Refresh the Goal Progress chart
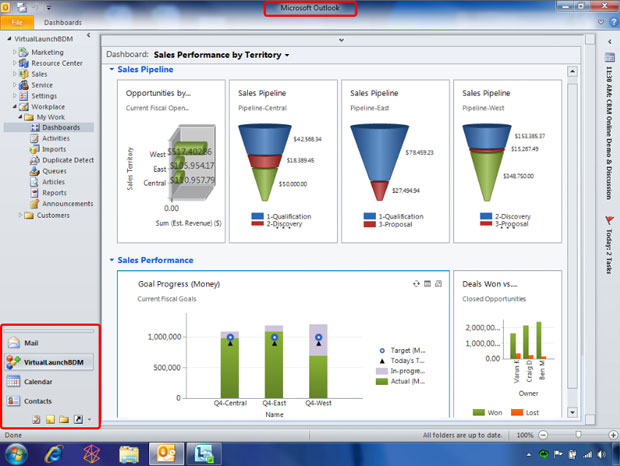The image size is (620, 466). click(416, 283)
